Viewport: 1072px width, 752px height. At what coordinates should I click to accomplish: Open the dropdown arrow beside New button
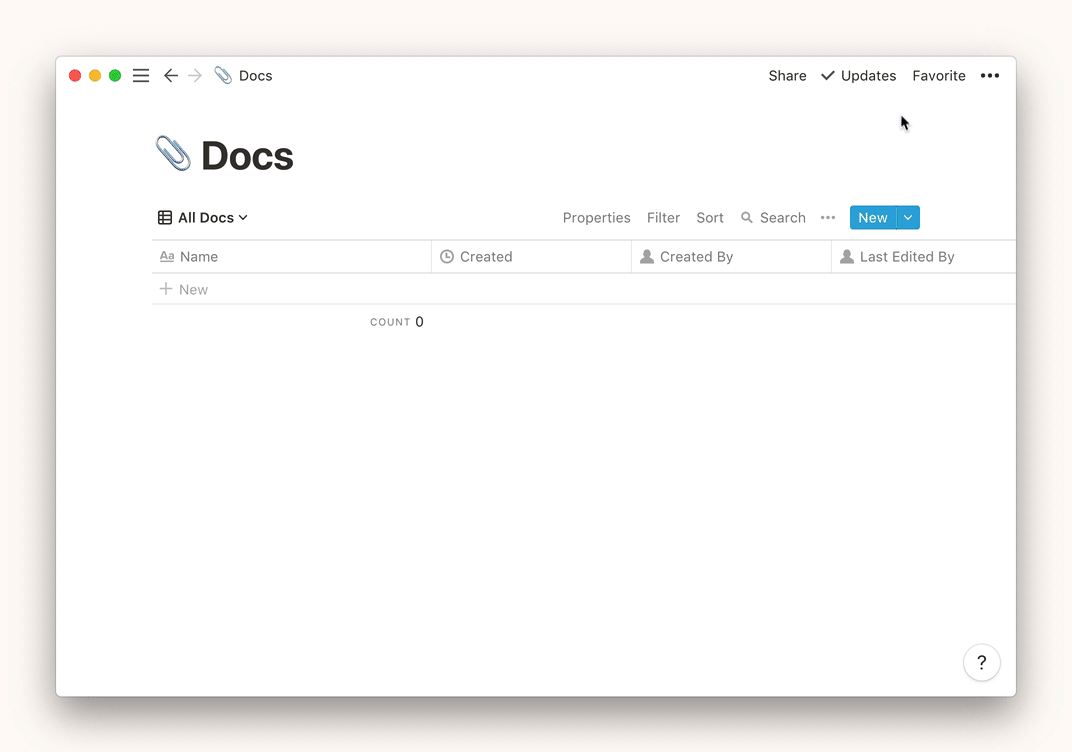pyautogui.click(x=908, y=218)
